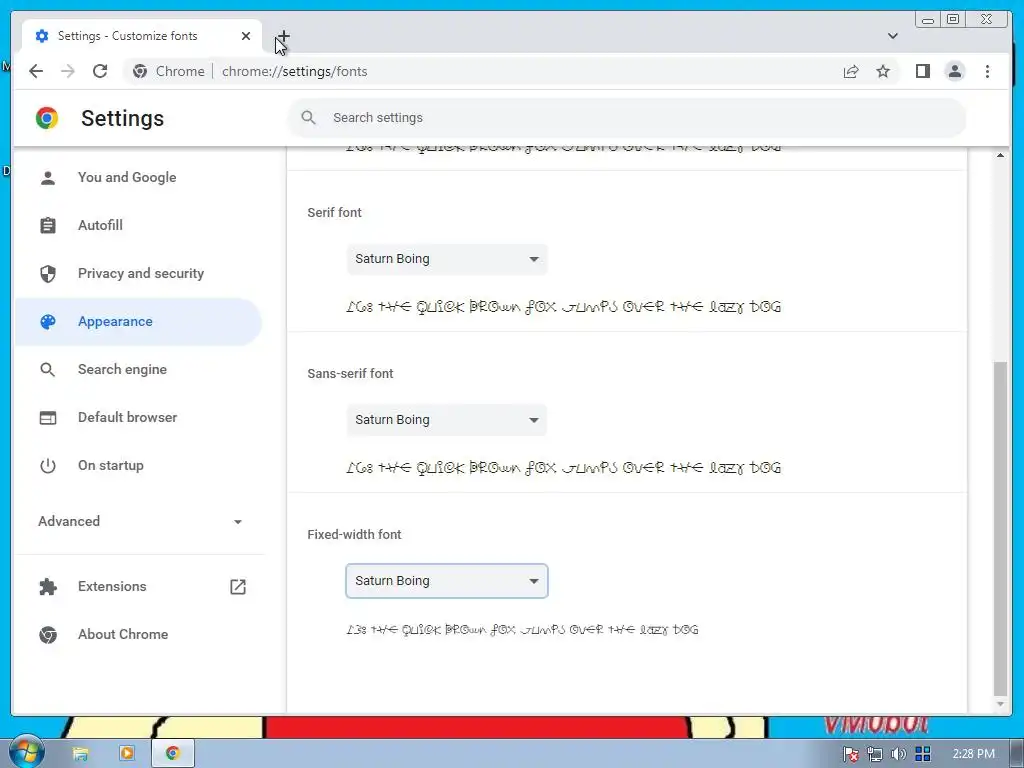The width and height of the screenshot is (1024, 768).
Task: Click the network tray icon
Action: [x=874, y=754]
